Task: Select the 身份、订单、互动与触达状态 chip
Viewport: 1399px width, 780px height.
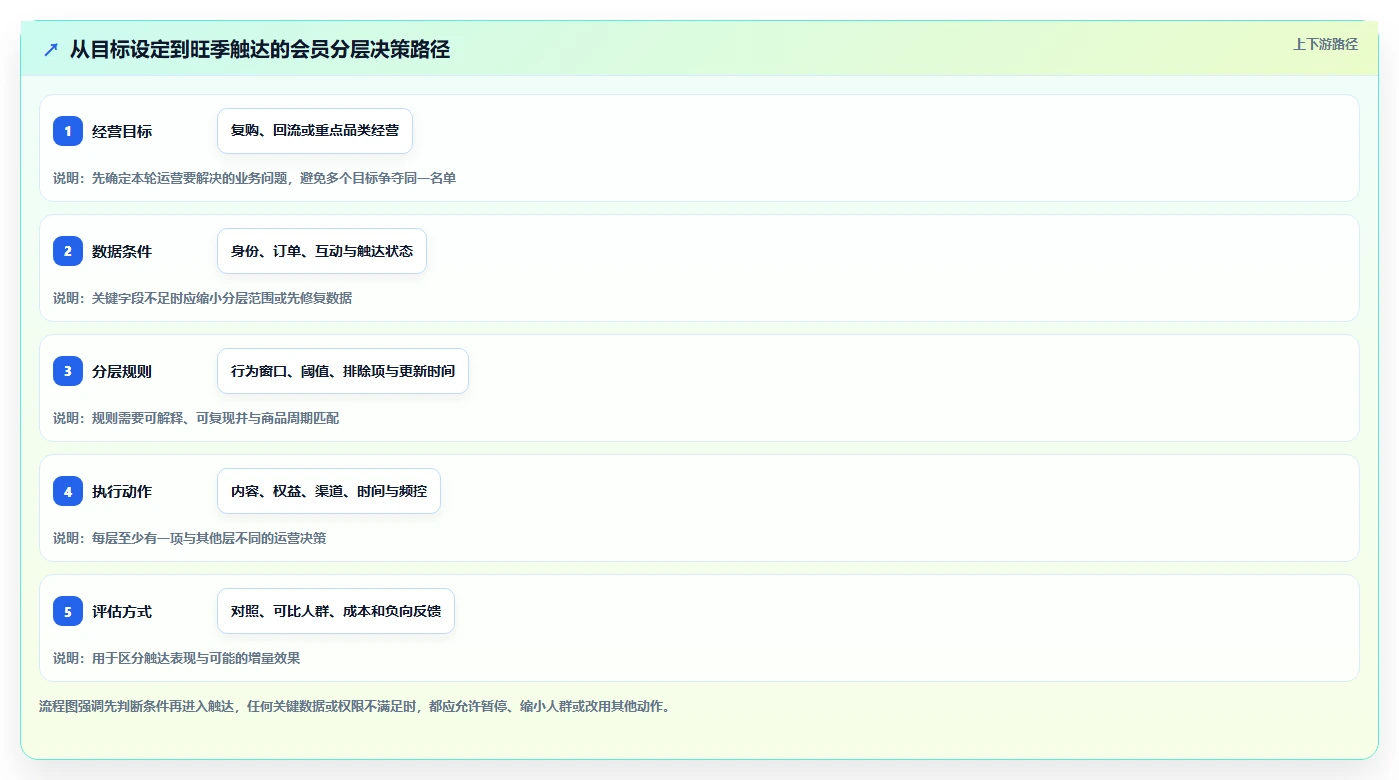Action: pos(322,251)
